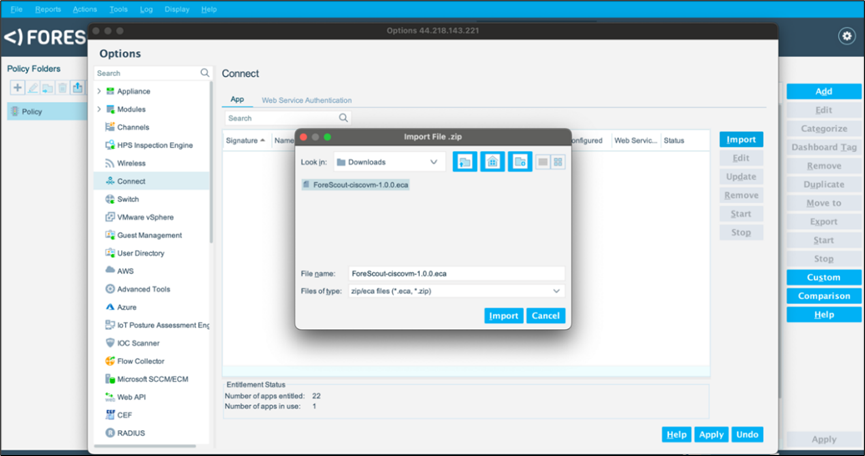
Task: Click the Modules icon in Options tree
Action: coord(110,109)
